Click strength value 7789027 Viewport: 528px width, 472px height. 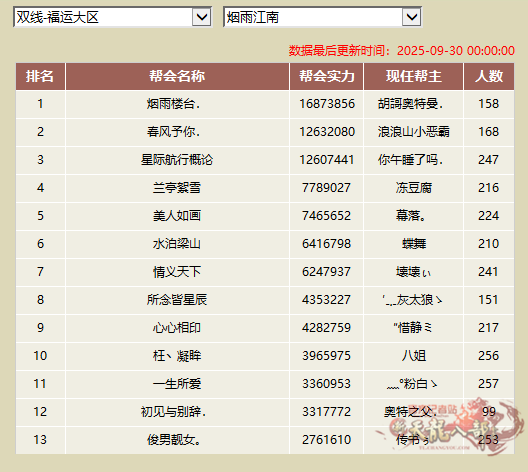[x=326, y=188]
